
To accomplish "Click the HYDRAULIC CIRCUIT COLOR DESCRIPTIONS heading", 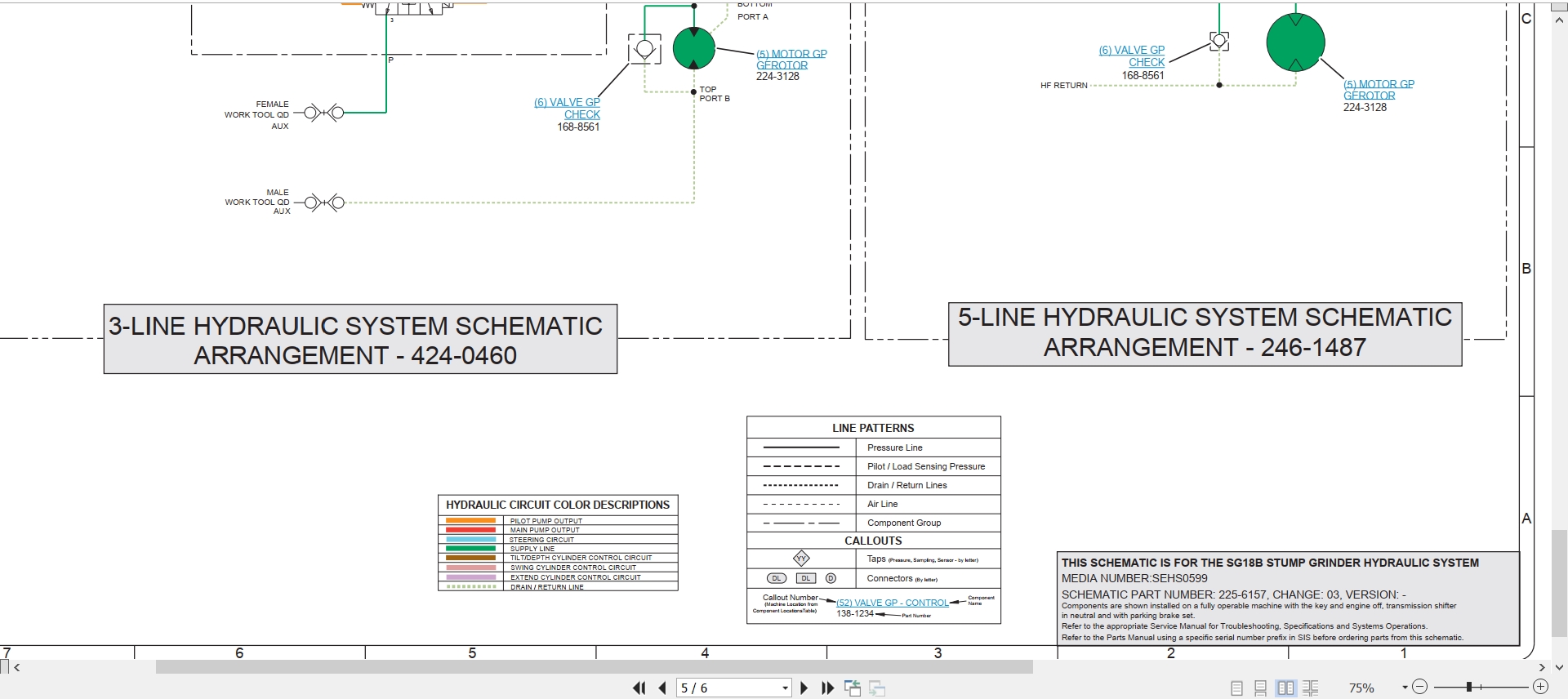I will pyautogui.click(x=558, y=505).
